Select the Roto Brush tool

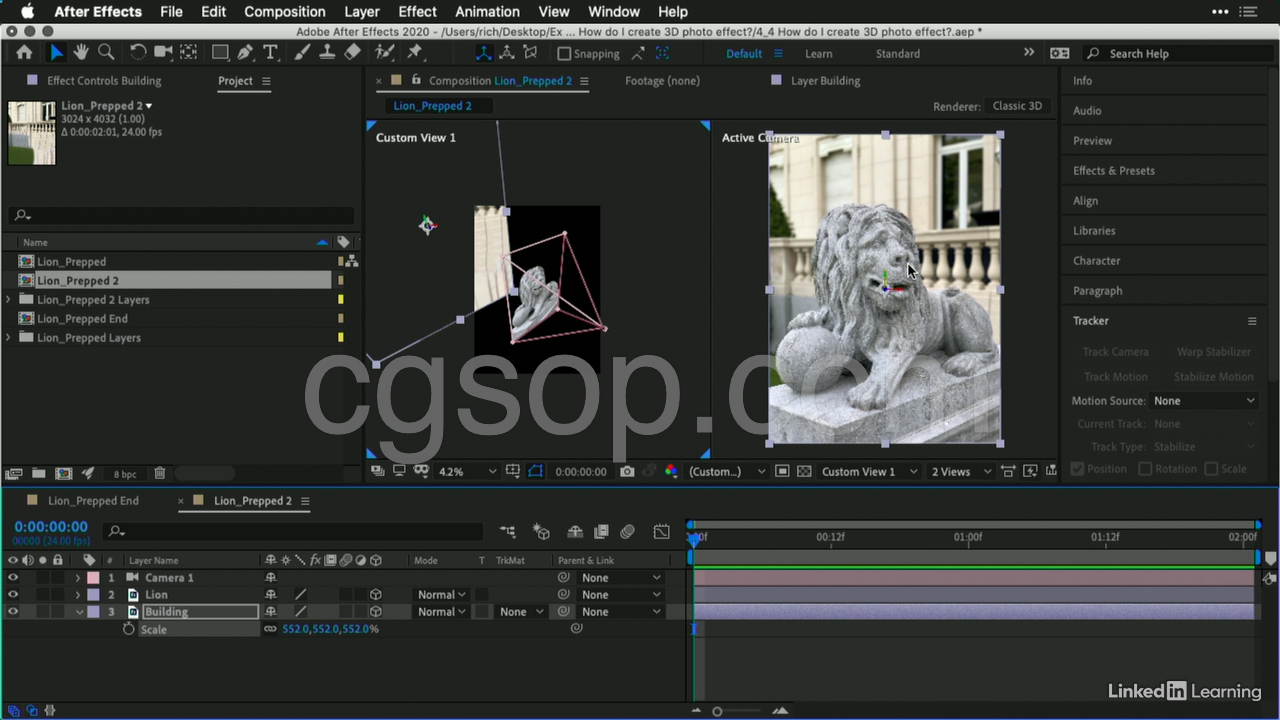(384, 53)
